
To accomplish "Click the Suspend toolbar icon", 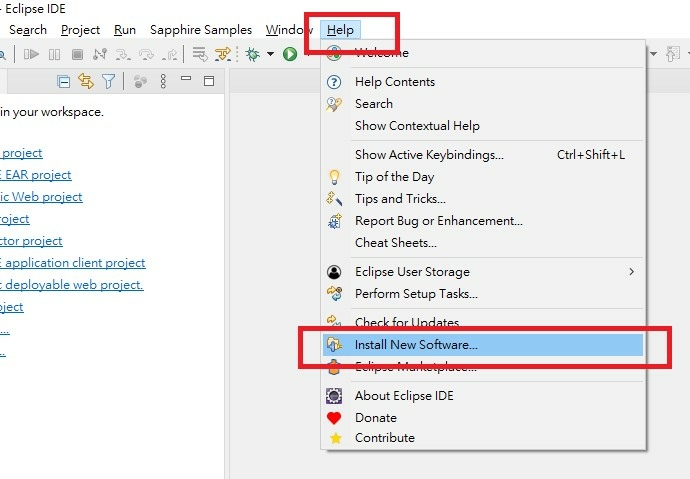I will 55,54.
